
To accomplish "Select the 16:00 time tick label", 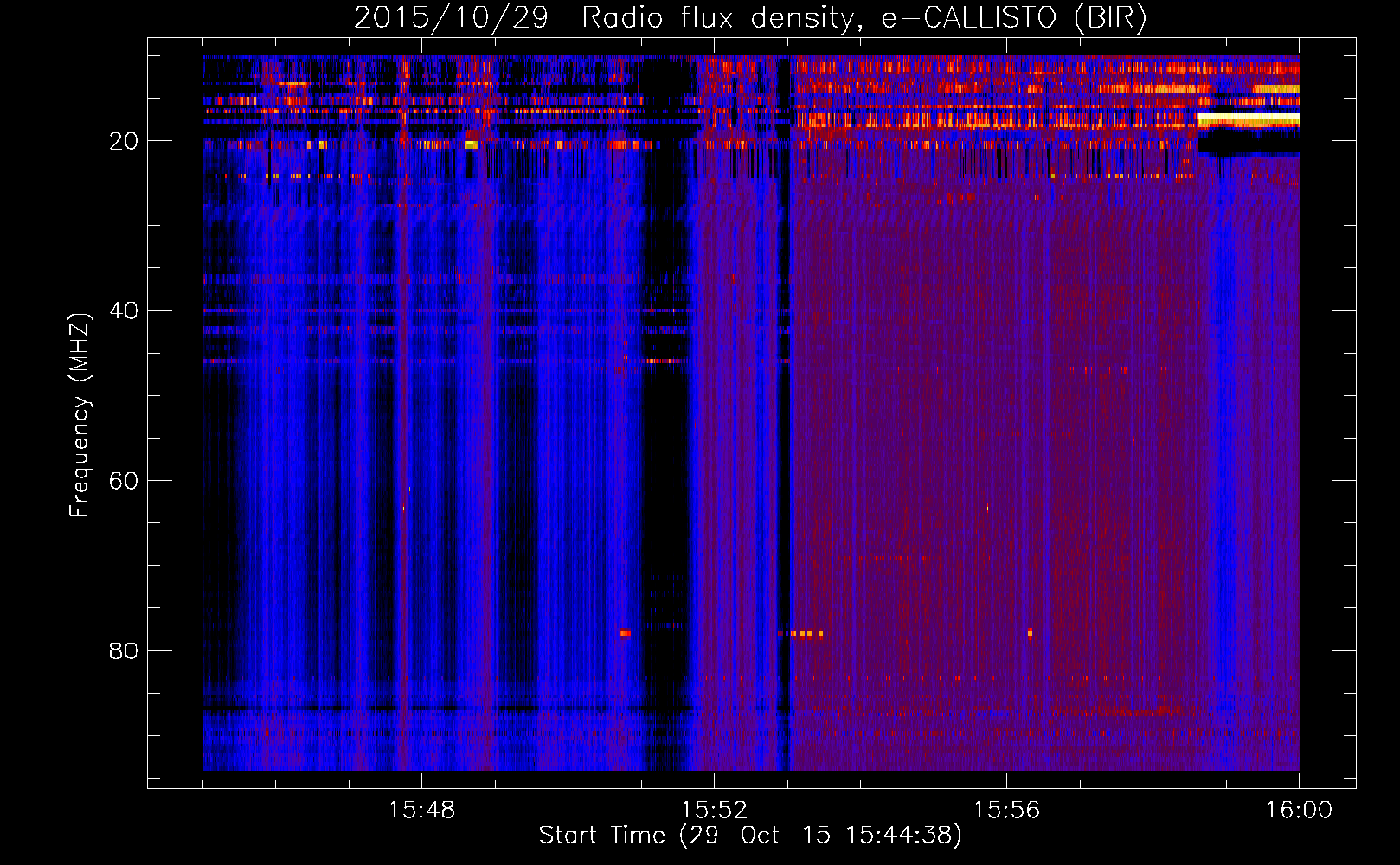I will pos(1299,811).
